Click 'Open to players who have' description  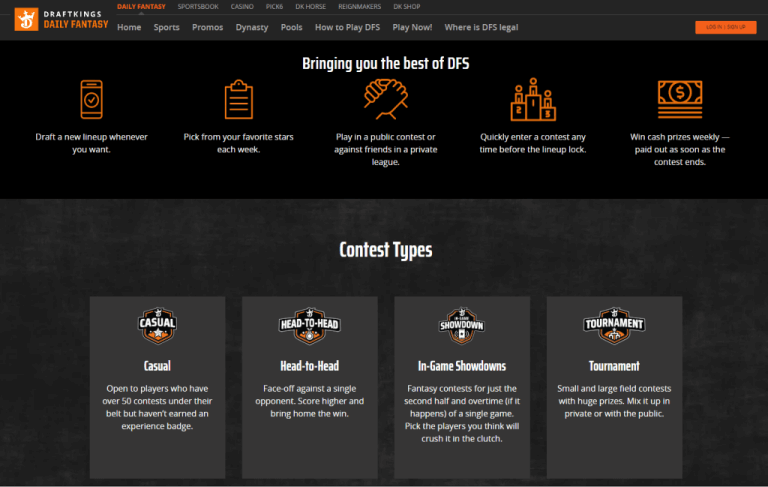click(x=157, y=407)
